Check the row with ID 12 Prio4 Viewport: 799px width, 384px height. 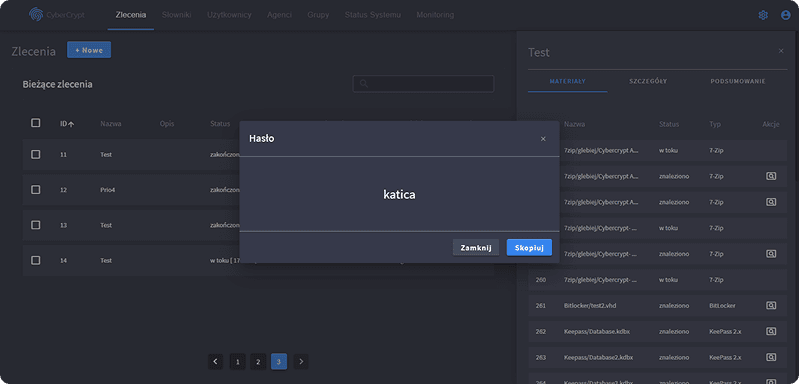click(36, 189)
